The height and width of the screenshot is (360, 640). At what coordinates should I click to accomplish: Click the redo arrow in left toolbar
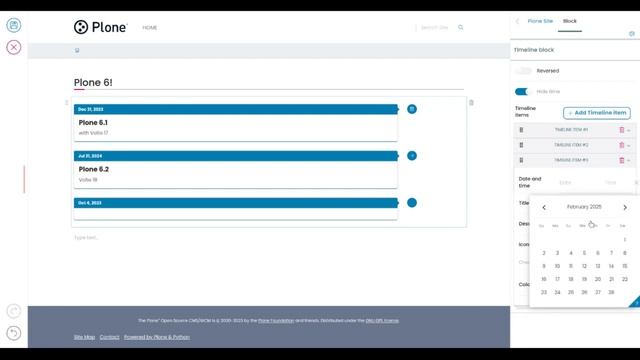[x=13, y=311]
